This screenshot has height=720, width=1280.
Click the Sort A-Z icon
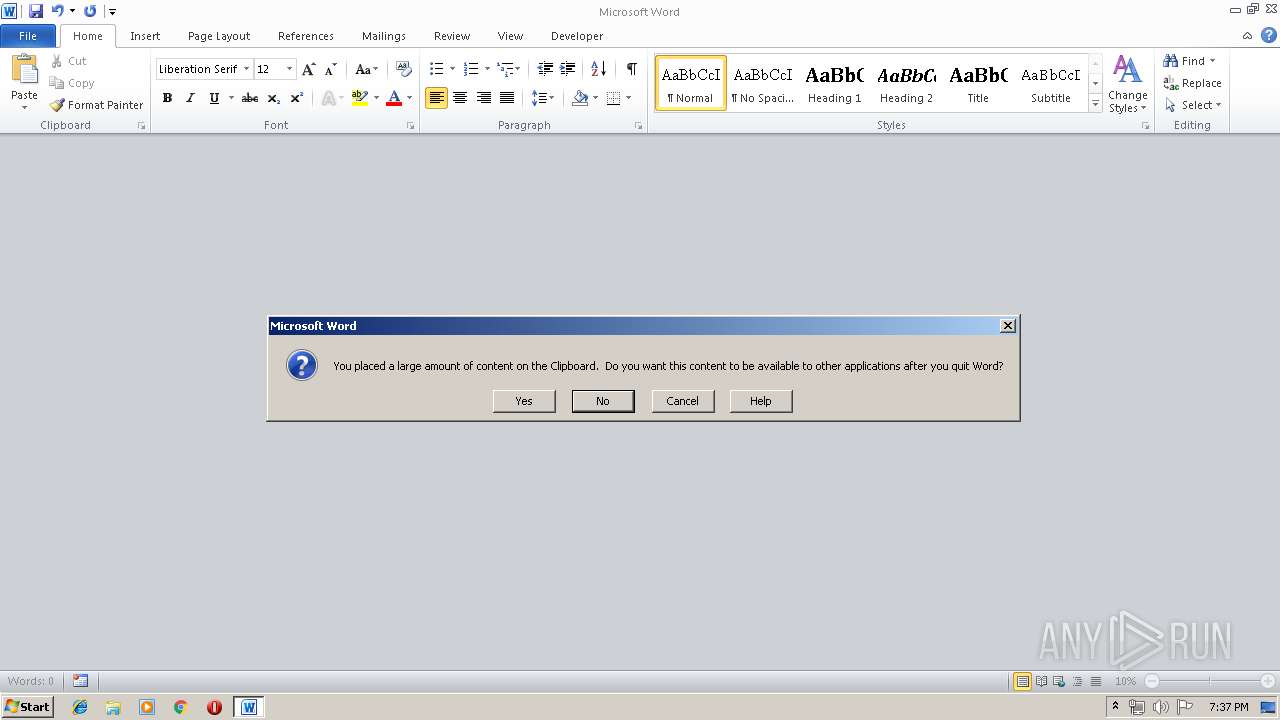[598, 69]
